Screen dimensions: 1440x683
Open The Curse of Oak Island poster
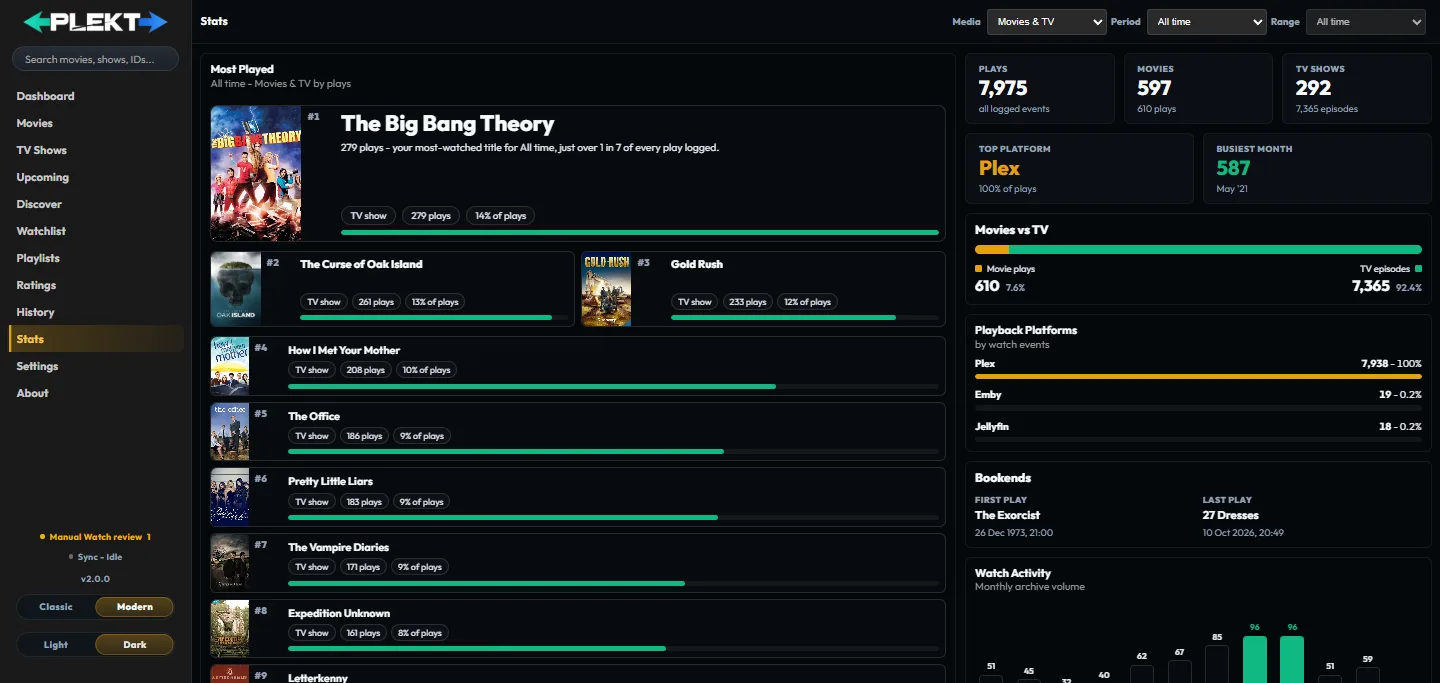[x=236, y=289]
